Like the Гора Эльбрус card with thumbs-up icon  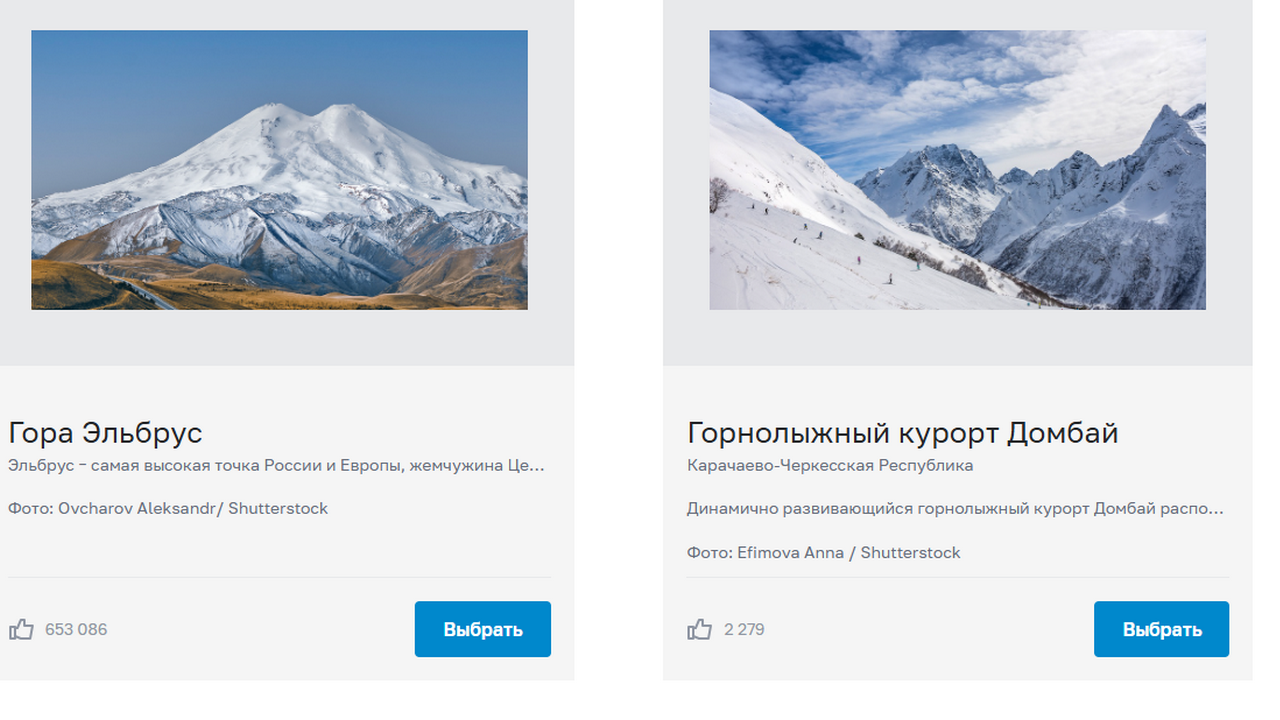(21, 629)
